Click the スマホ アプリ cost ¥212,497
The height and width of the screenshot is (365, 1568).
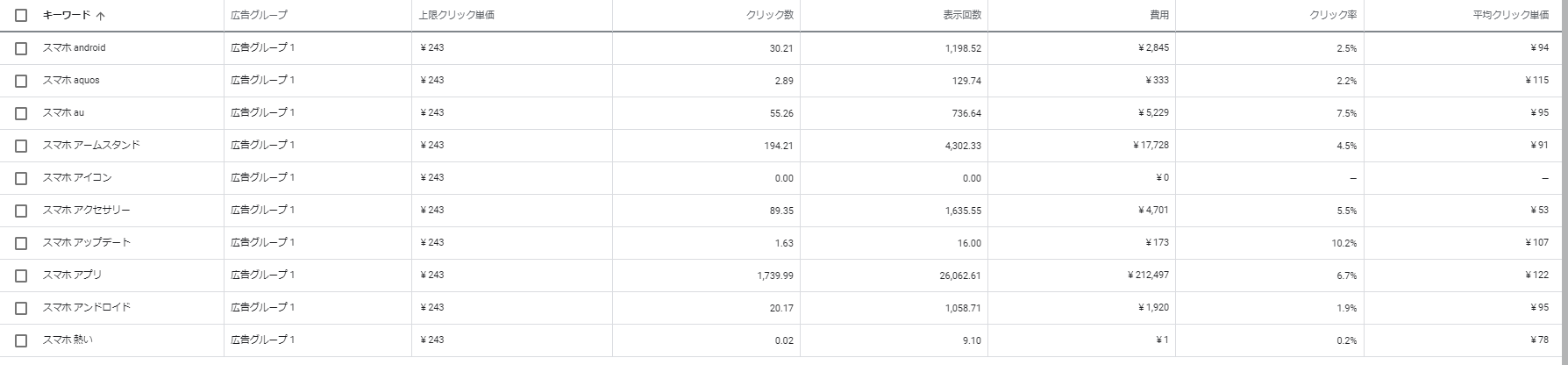[x=1148, y=276]
